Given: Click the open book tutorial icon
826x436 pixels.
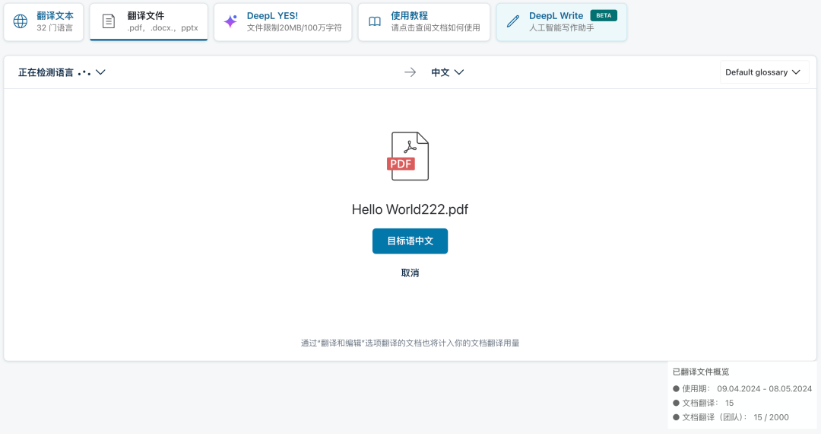Looking at the screenshot, I should 375,22.
